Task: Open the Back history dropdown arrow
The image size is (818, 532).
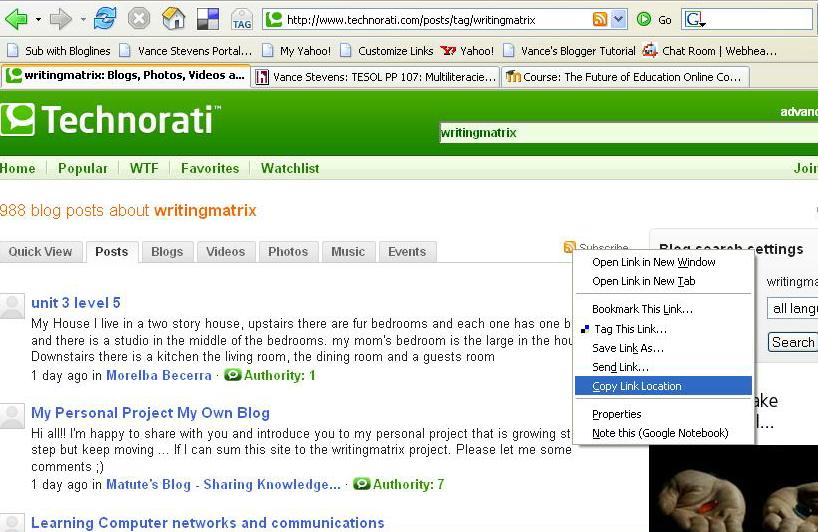Action: [38, 20]
